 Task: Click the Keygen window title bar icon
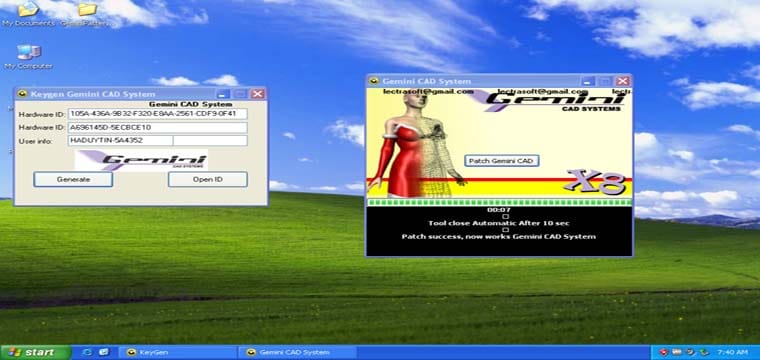click(x=22, y=94)
